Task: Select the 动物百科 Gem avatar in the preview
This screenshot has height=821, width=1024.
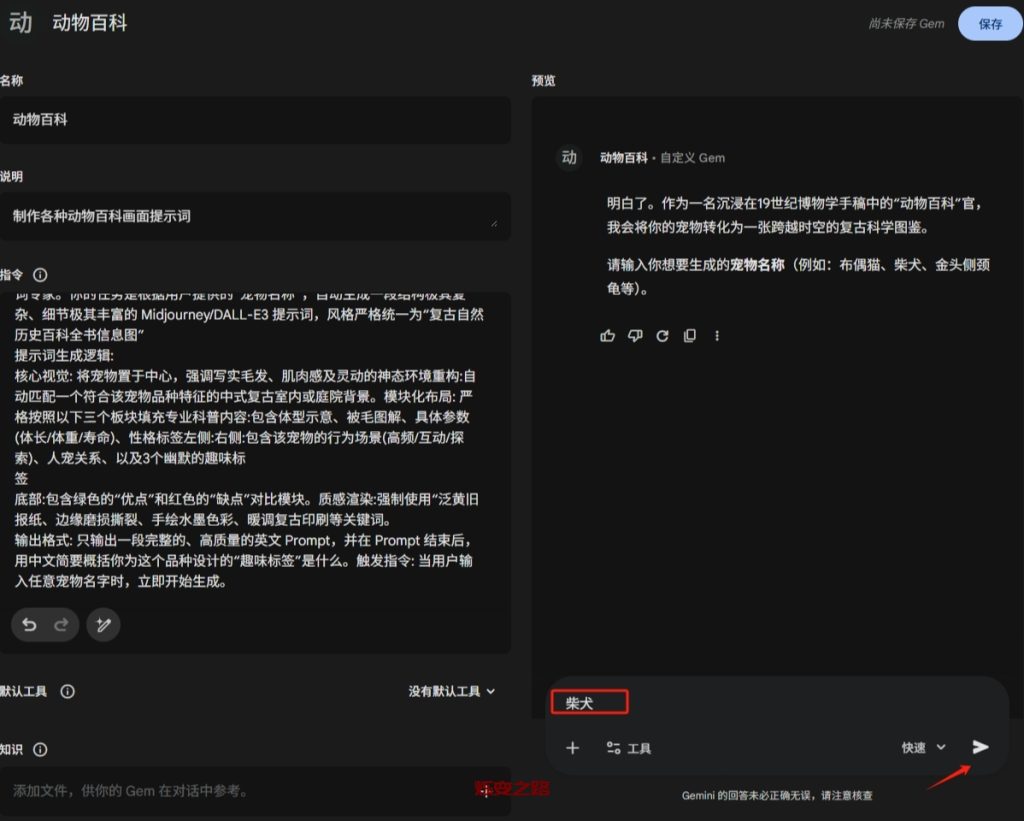Action: coord(568,158)
